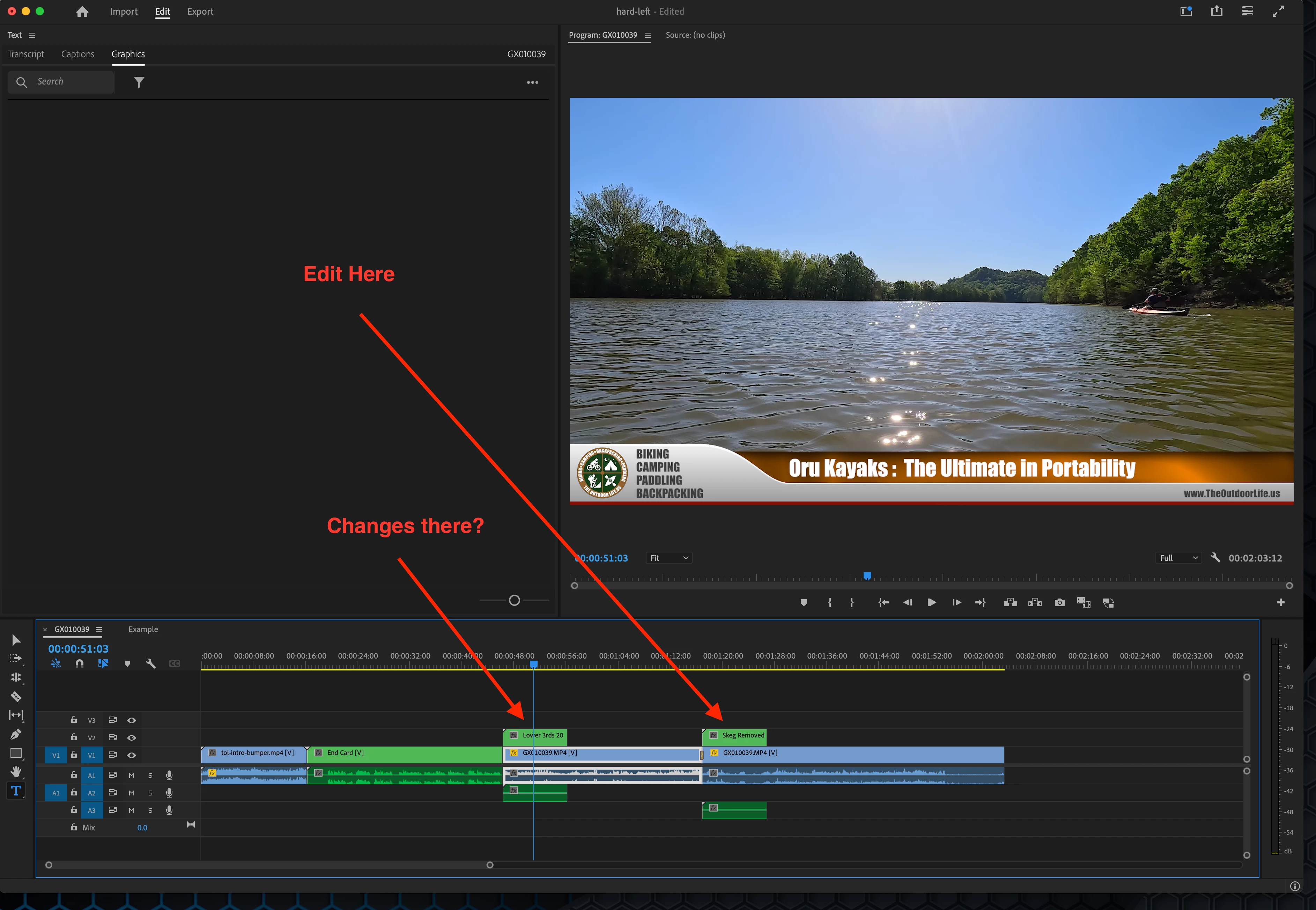Select the Pen tool
Screen dimensions: 1316x910
[16, 734]
